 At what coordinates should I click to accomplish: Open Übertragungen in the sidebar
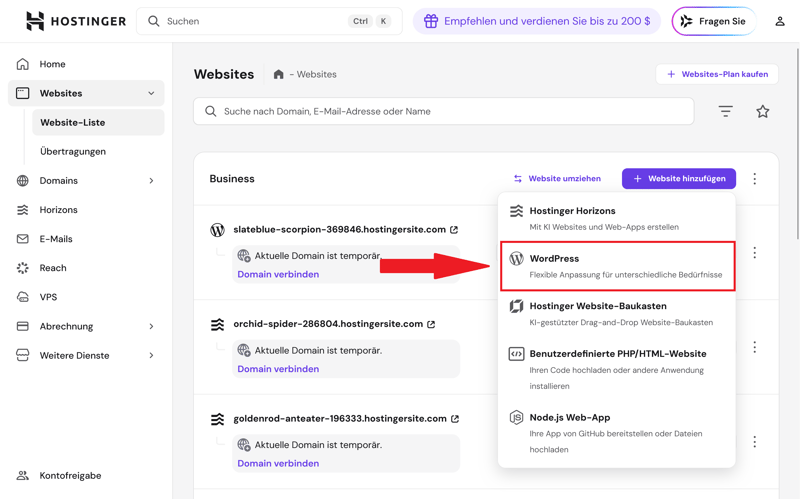point(73,152)
